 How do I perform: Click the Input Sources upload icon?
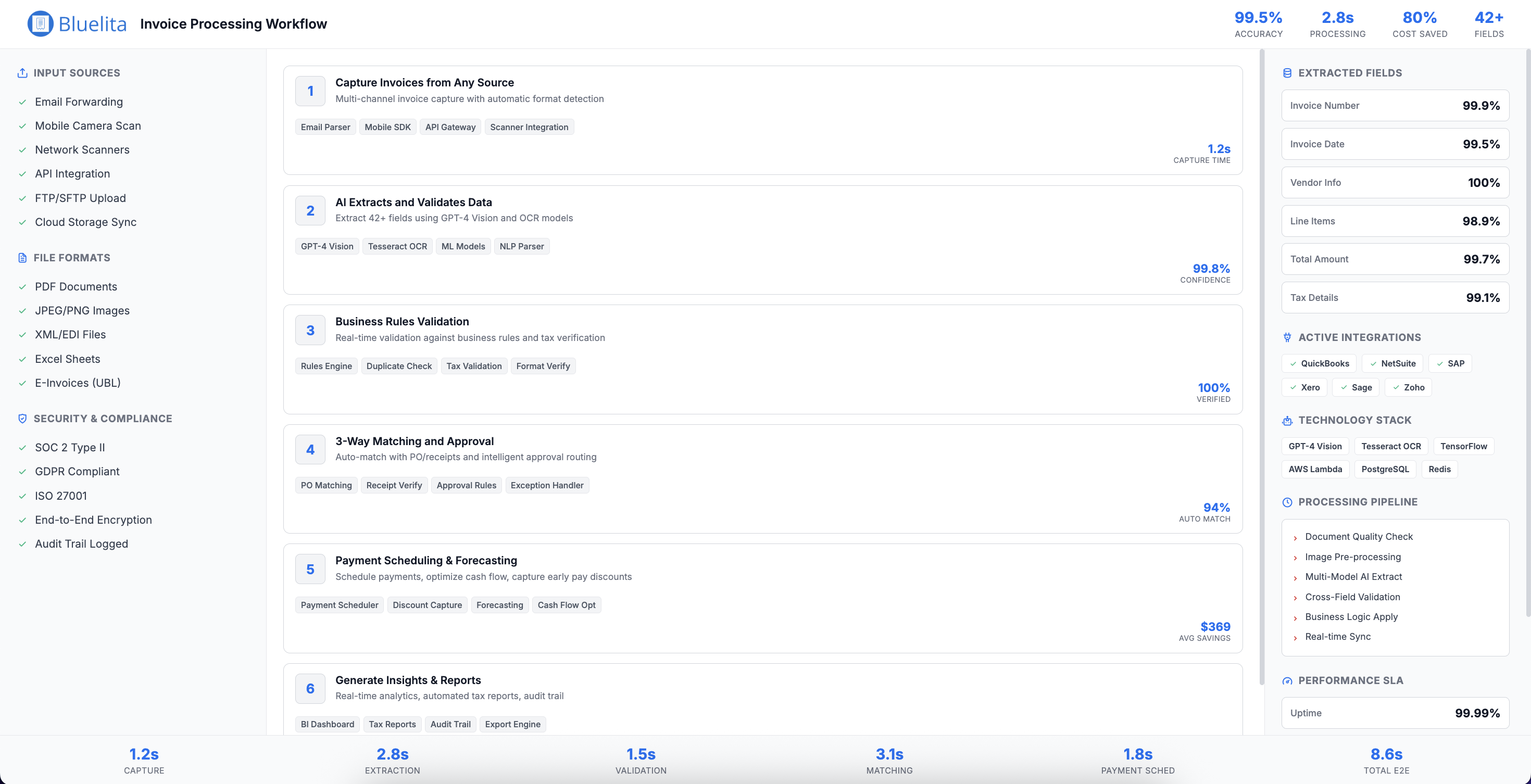(22, 73)
